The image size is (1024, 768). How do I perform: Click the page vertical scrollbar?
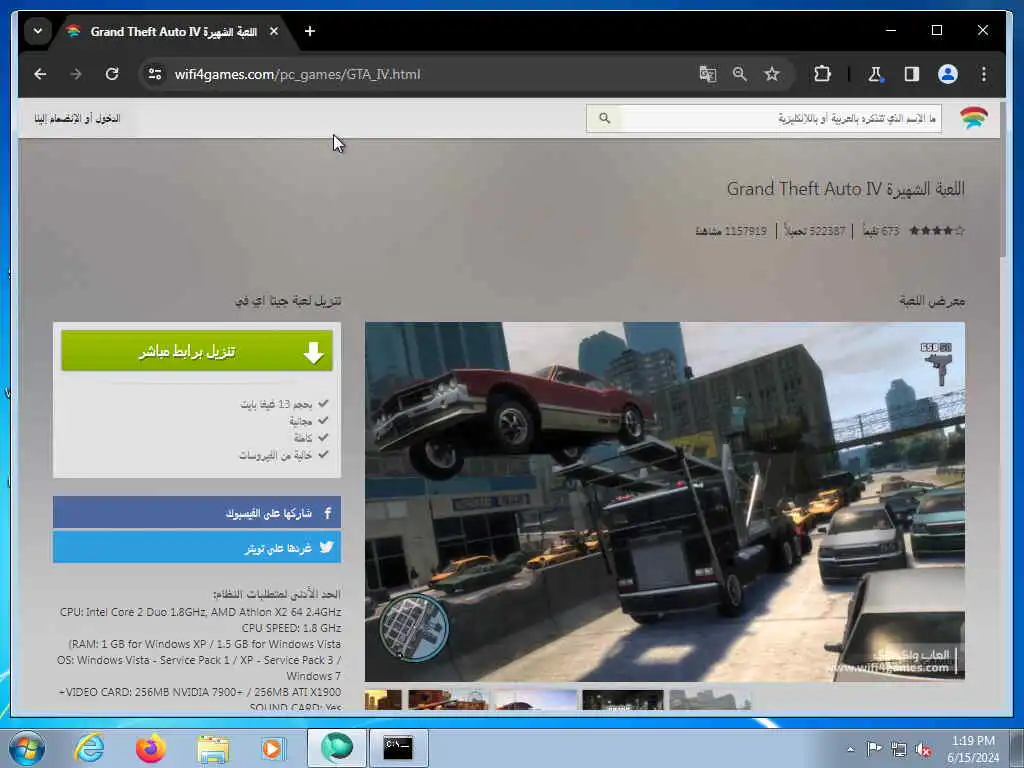pos(1004,180)
